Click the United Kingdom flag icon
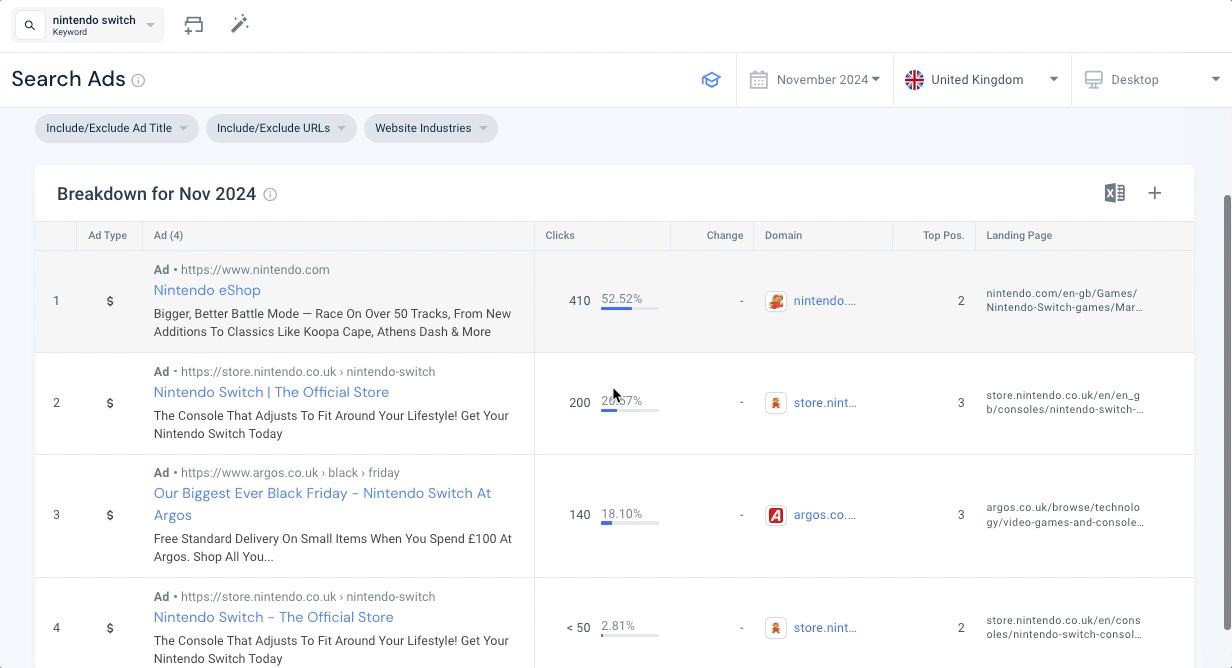The image size is (1232, 668). 914,80
